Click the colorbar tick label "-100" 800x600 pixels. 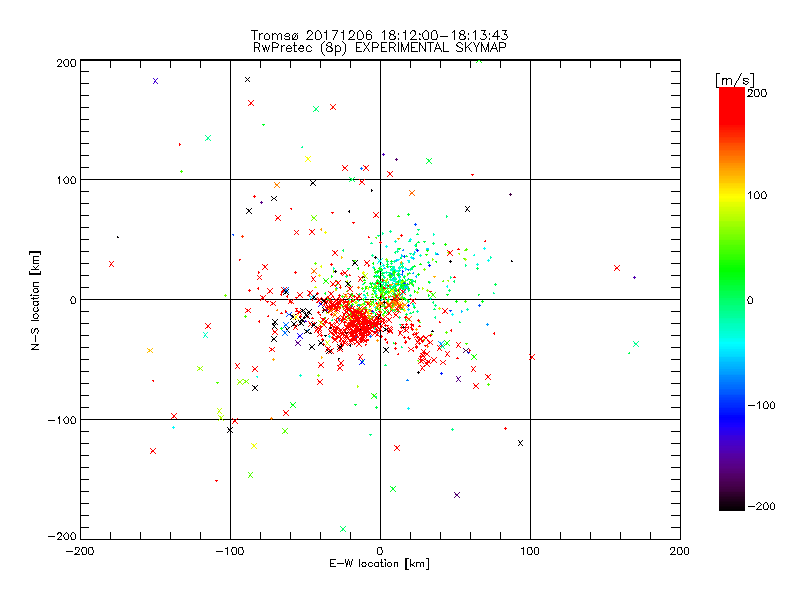tap(761, 406)
